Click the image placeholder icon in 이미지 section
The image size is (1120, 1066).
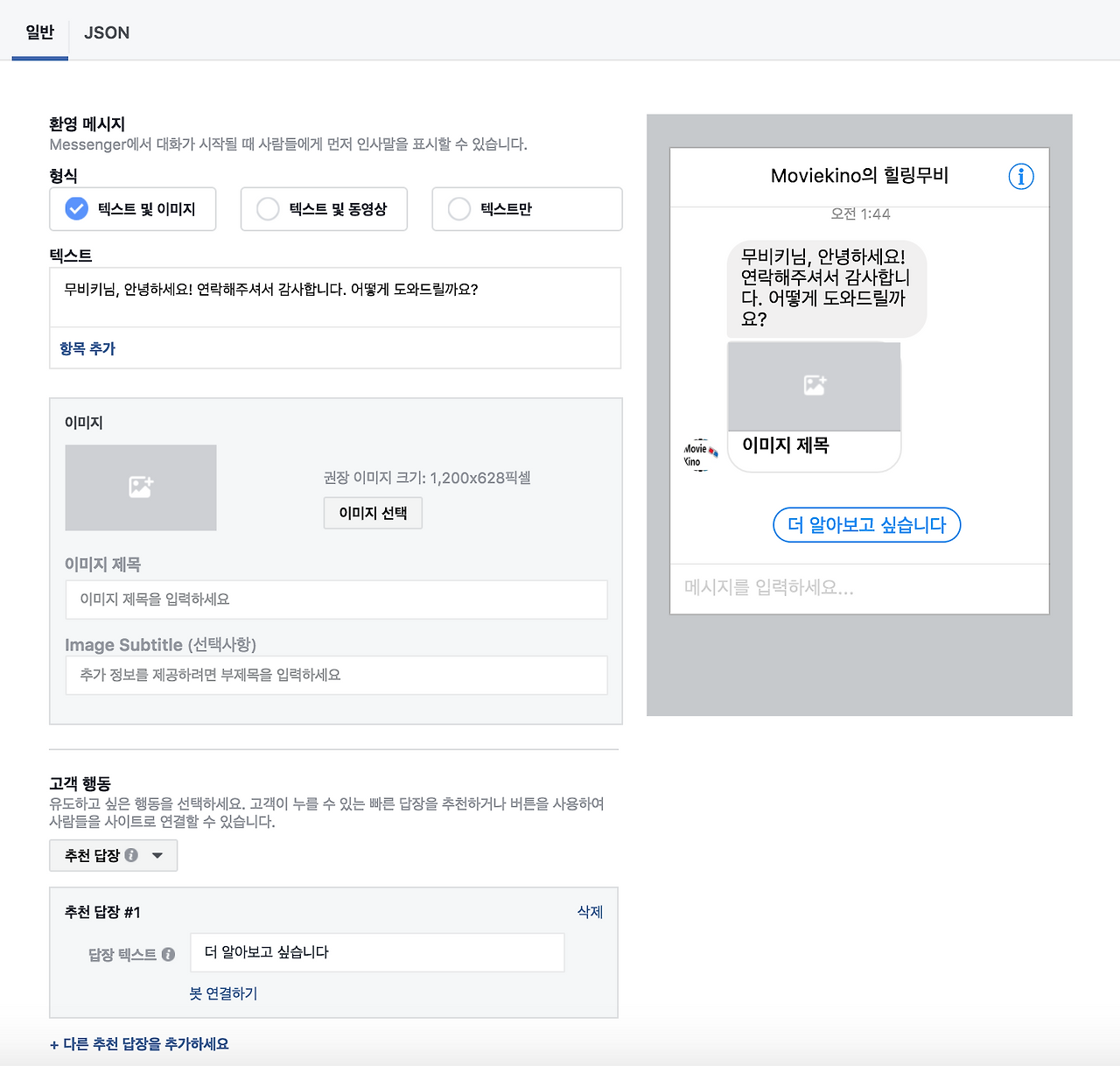tap(140, 487)
